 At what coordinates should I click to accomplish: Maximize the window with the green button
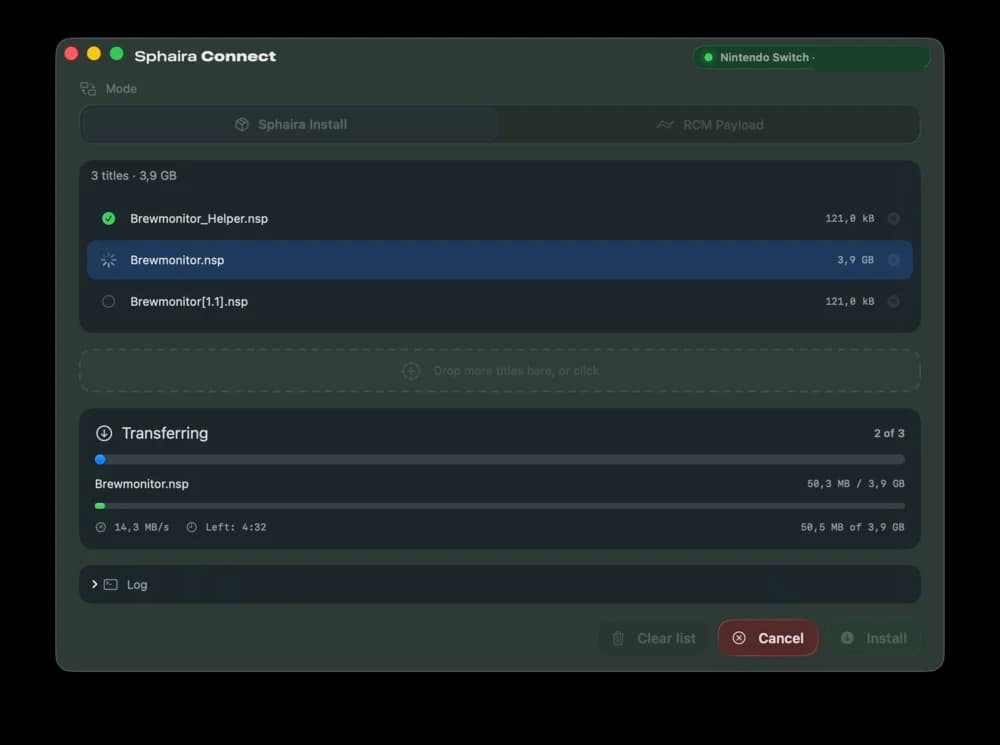(x=116, y=54)
